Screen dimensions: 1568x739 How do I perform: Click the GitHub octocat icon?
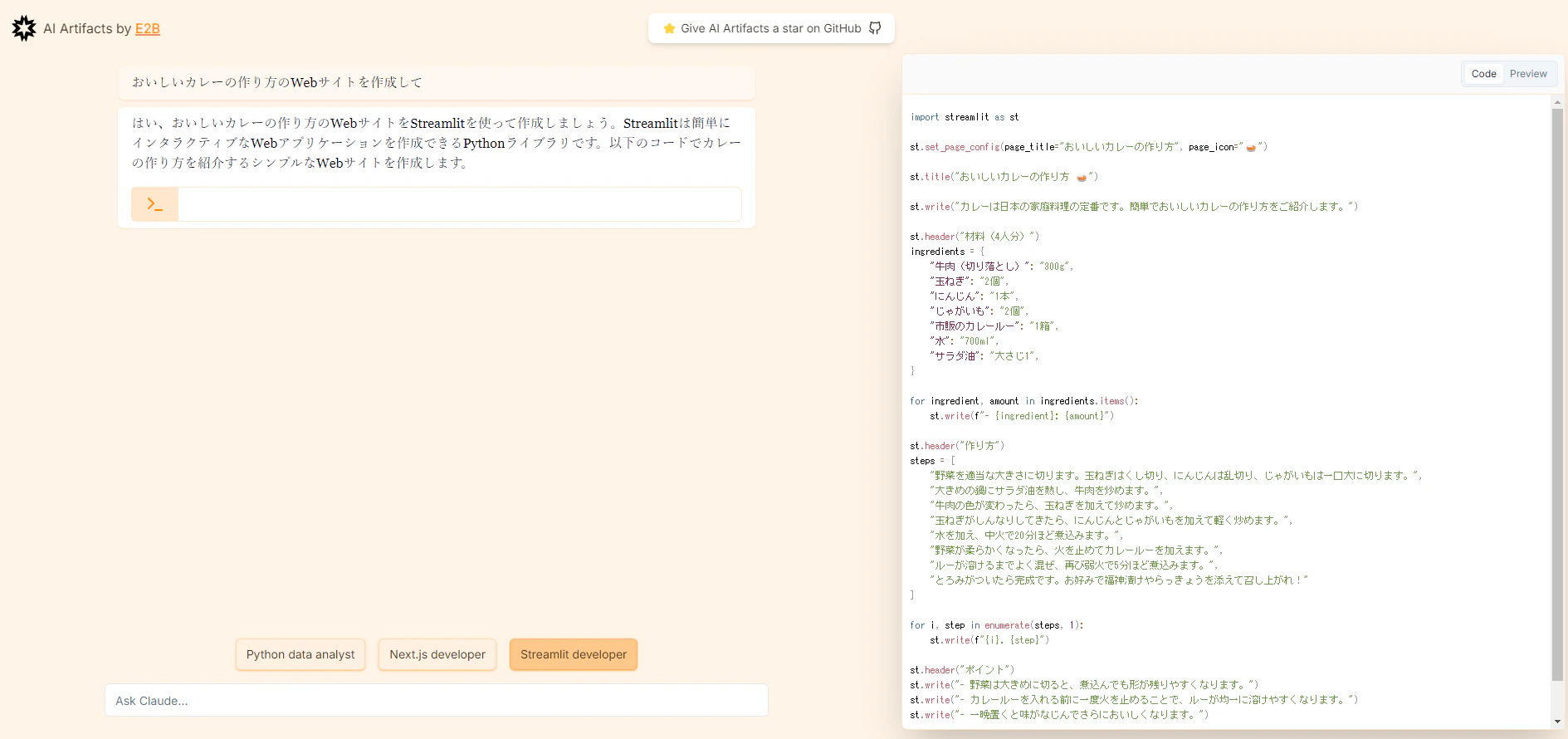tap(875, 28)
